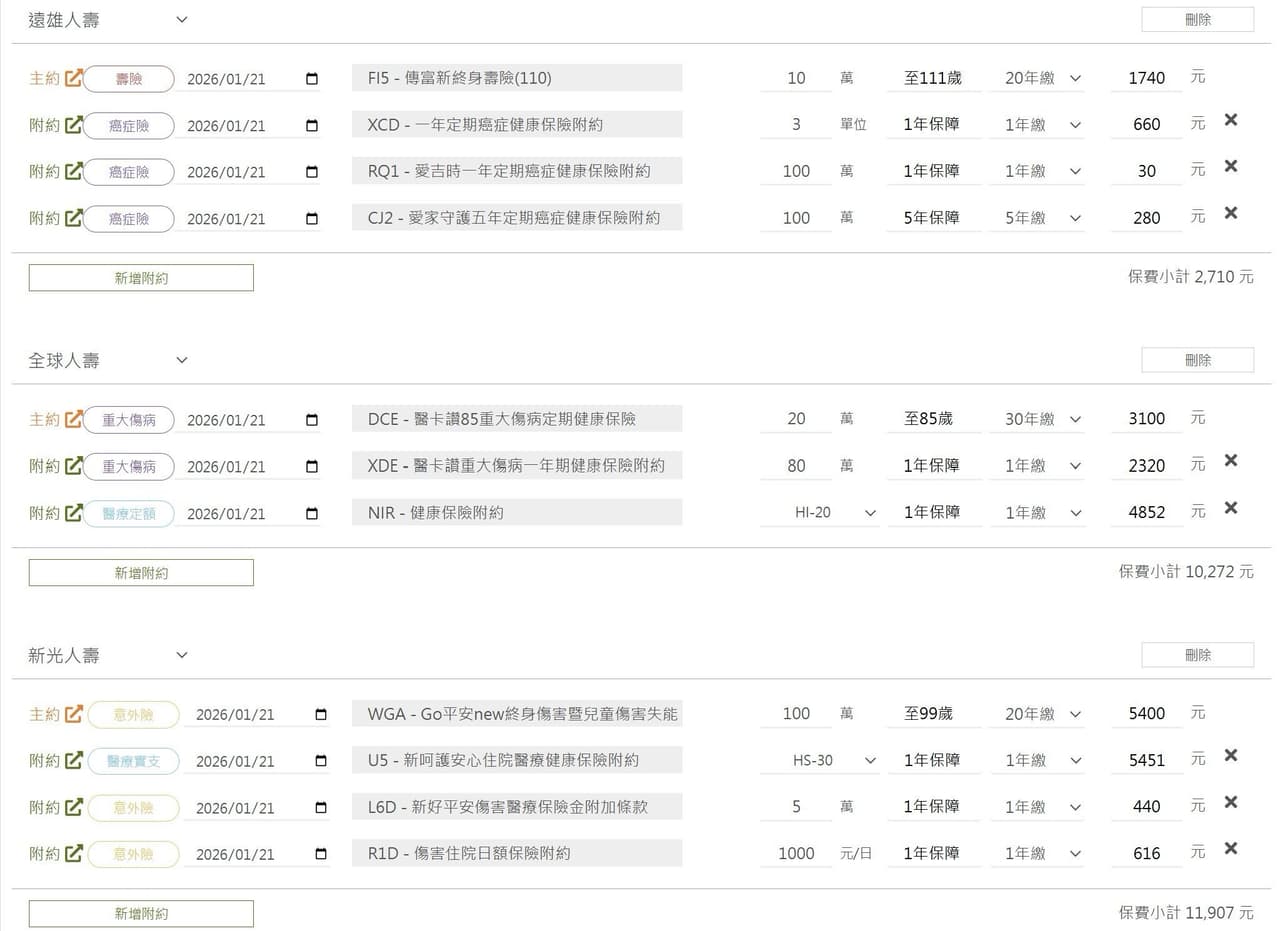Click product name FI5 - 傳富新終身壽險(110)
This screenshot has width=1280, height=931.
point(517,78)
